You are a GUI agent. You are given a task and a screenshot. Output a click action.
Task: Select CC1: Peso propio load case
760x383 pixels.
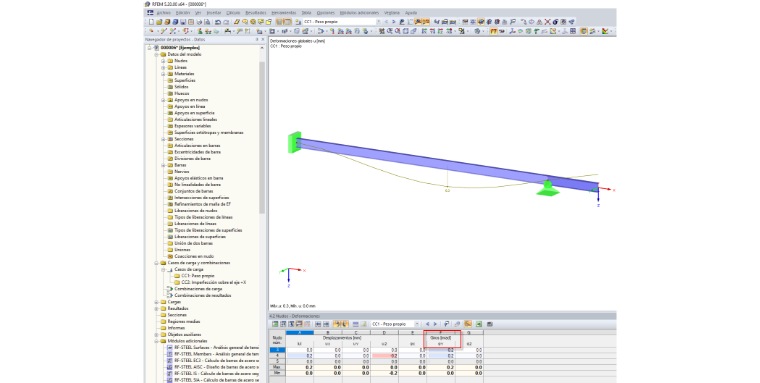point(197,276)
